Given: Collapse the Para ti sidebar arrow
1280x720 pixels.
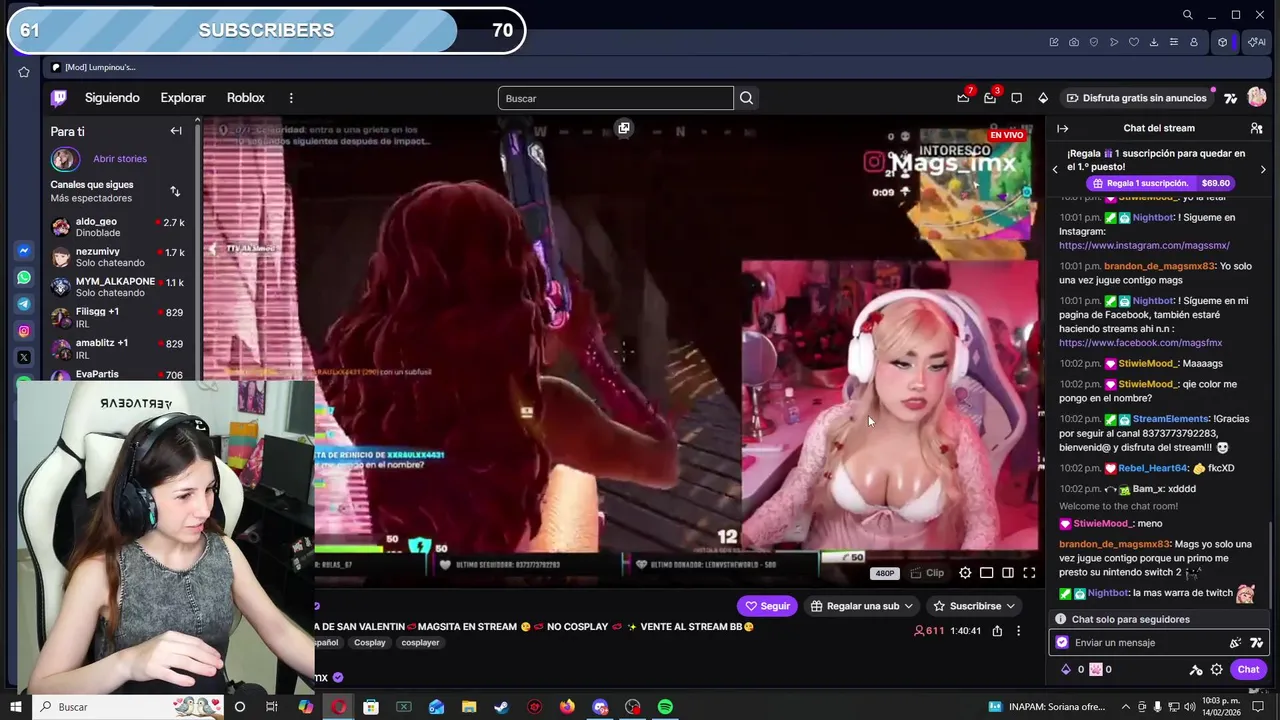Looking at the screenshot, I should [x=176, y=131].
